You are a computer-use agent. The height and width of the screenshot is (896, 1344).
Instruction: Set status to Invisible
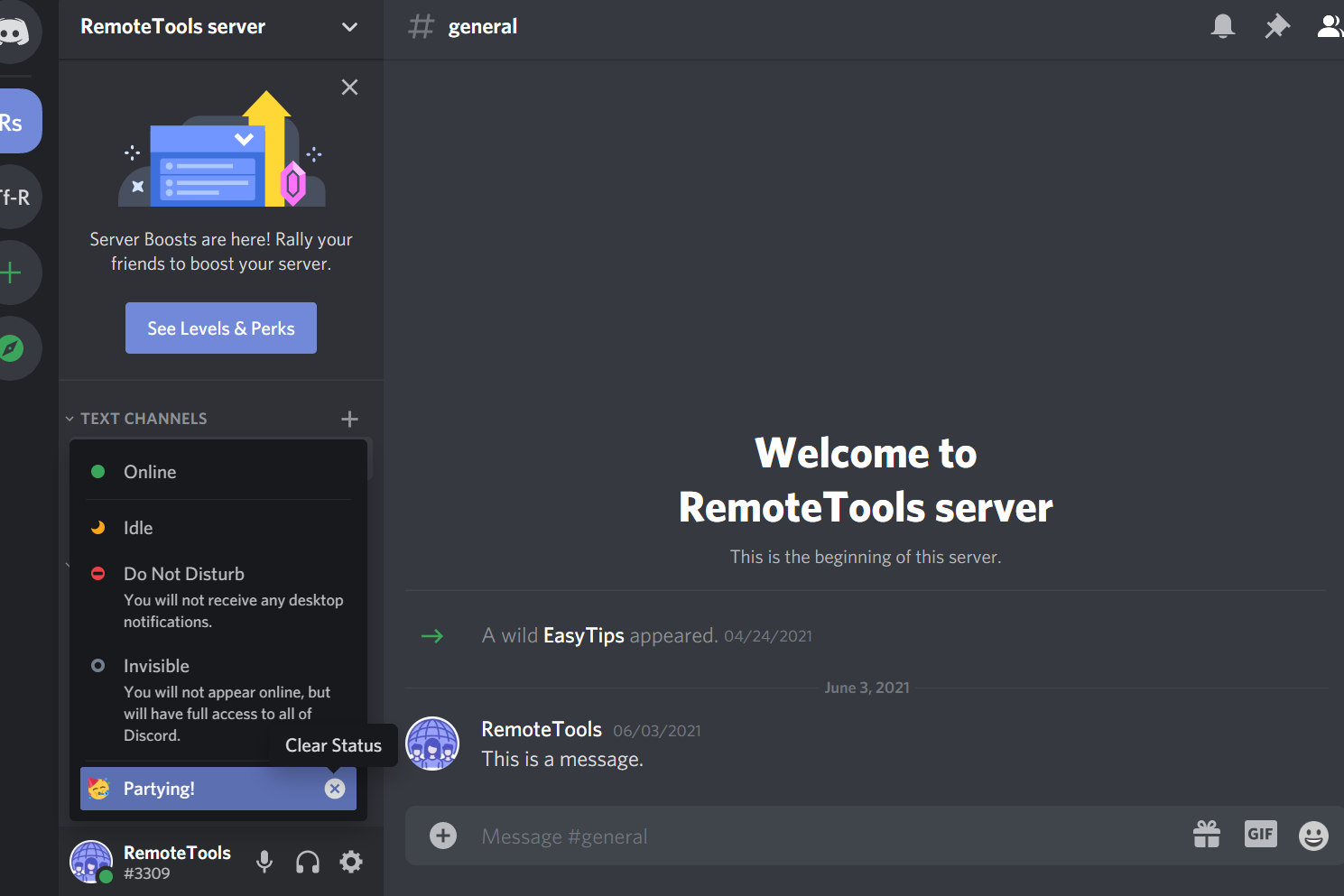[218, 699]
